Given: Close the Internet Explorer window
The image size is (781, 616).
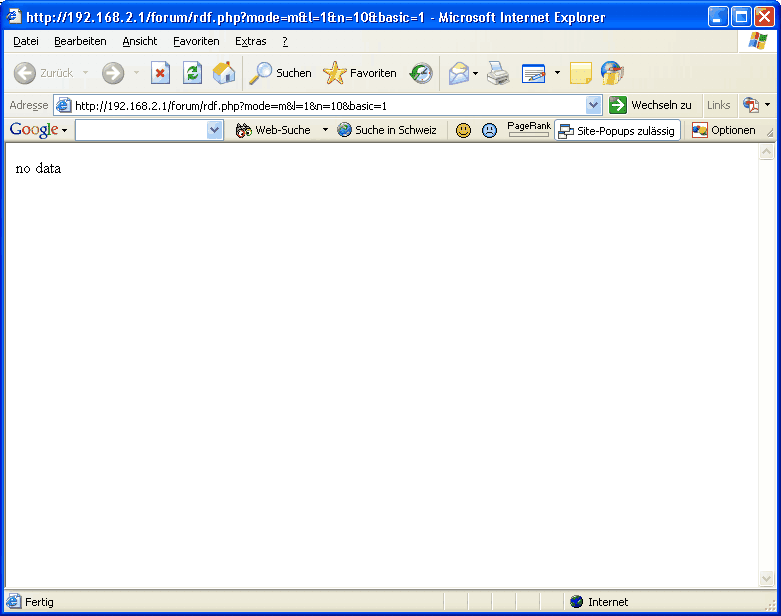Looking at the screenshot, I should click(764, 17).
